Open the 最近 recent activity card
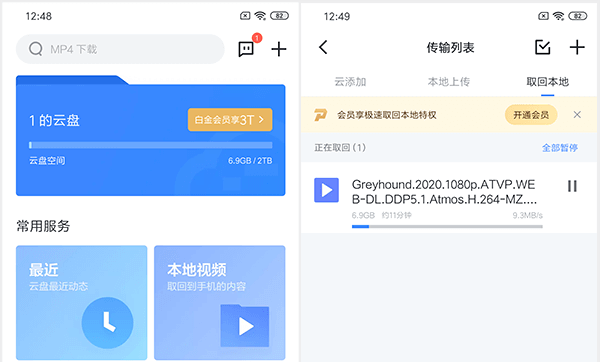The height and width of the screenshot is (362, 600). coord(82,303)
